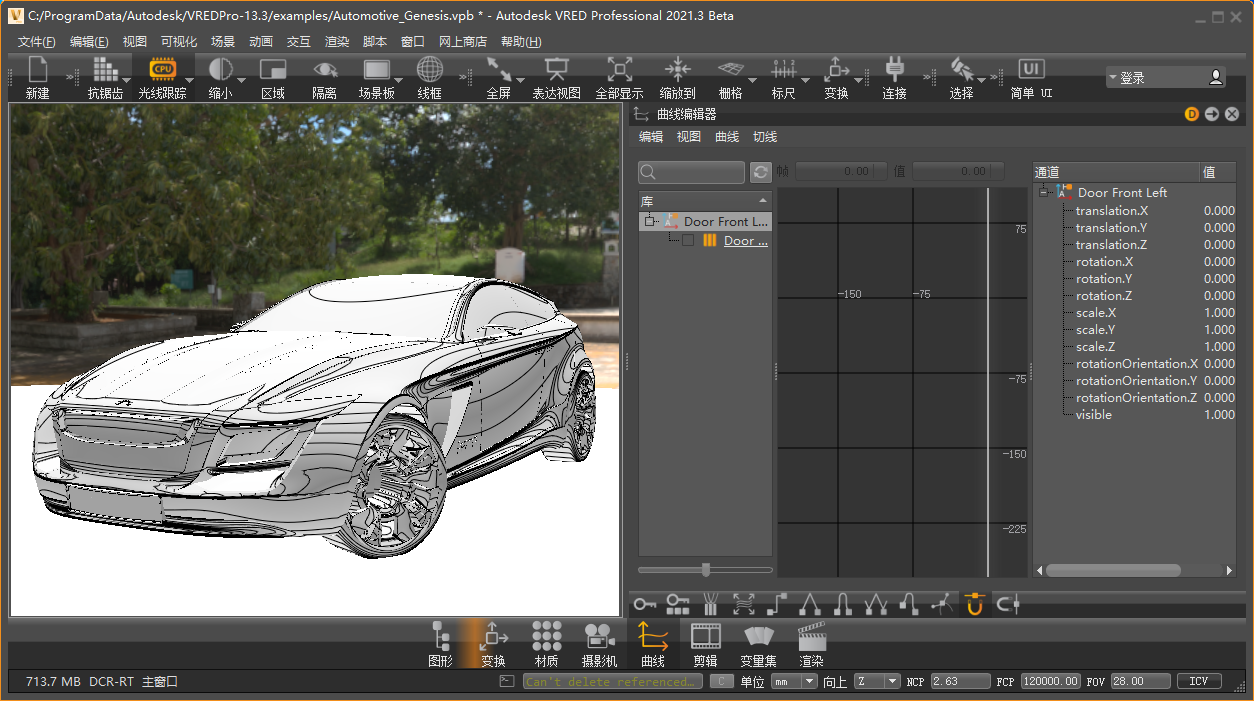Screen dimensions: 1254x701
Task: Open the 可视化 menu in menu bar
Action: [179, 42]
